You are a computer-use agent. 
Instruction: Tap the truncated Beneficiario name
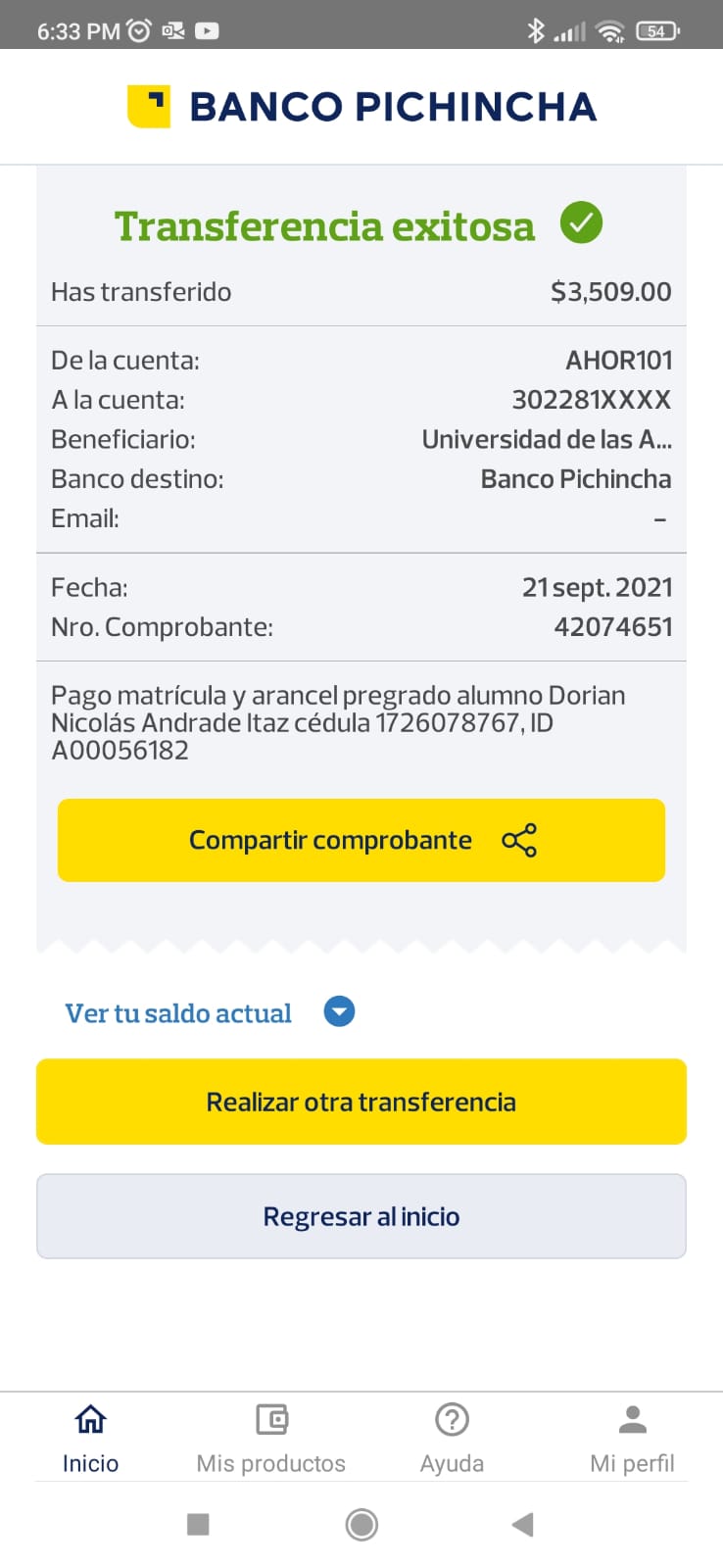(x=547, y=440)
